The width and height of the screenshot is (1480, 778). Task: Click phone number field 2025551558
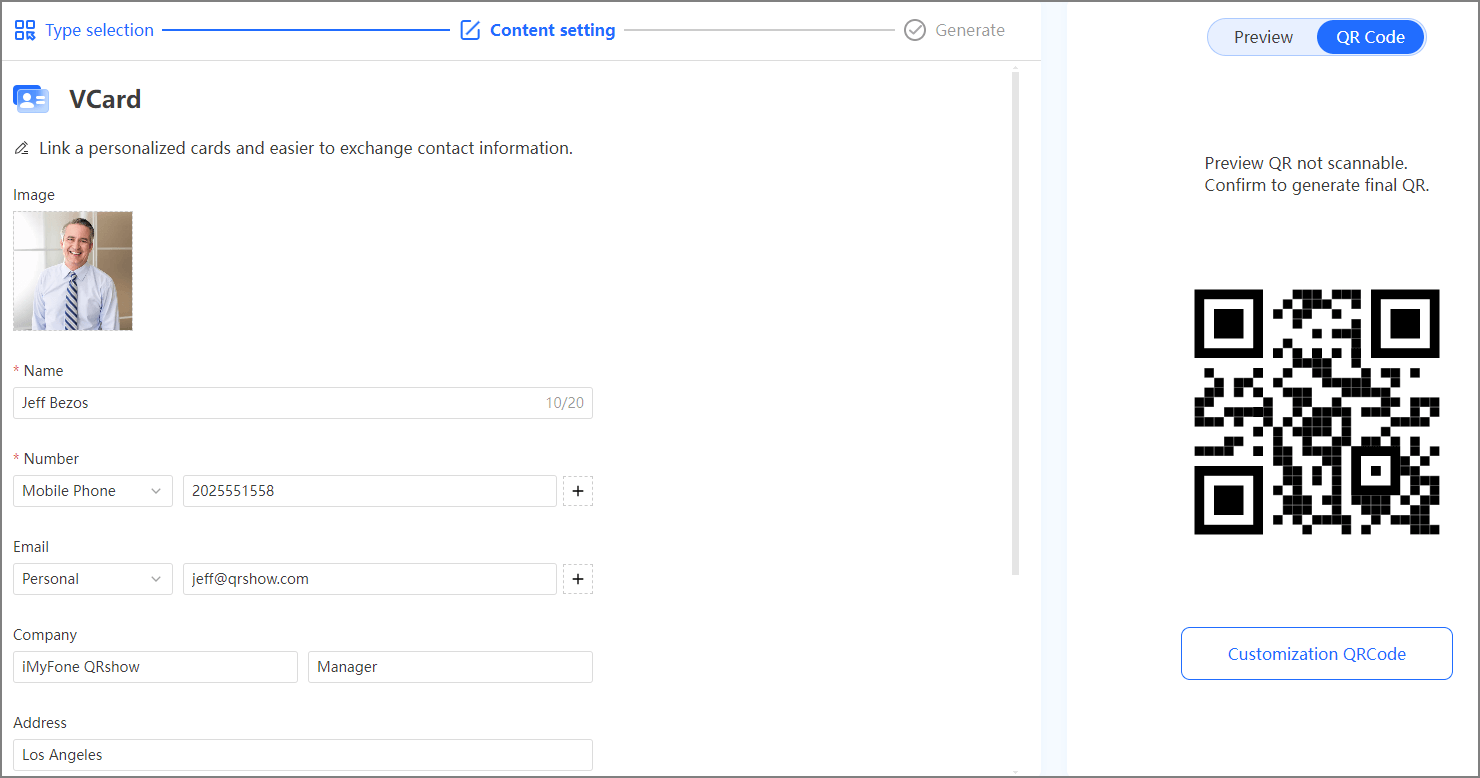coord(370,491)
